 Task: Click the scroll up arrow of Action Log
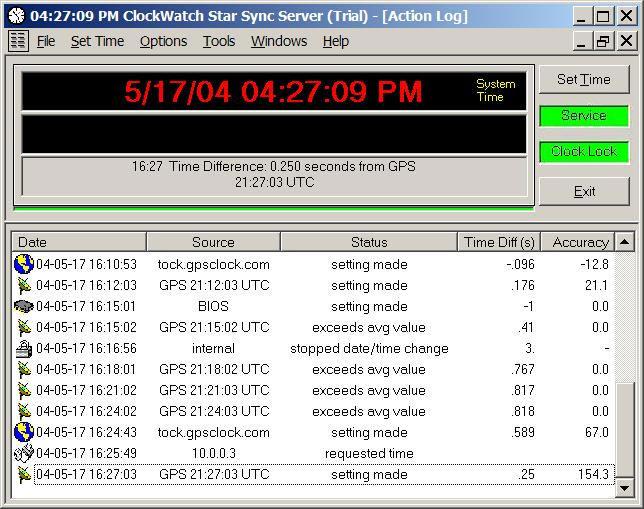click(624, 242)
